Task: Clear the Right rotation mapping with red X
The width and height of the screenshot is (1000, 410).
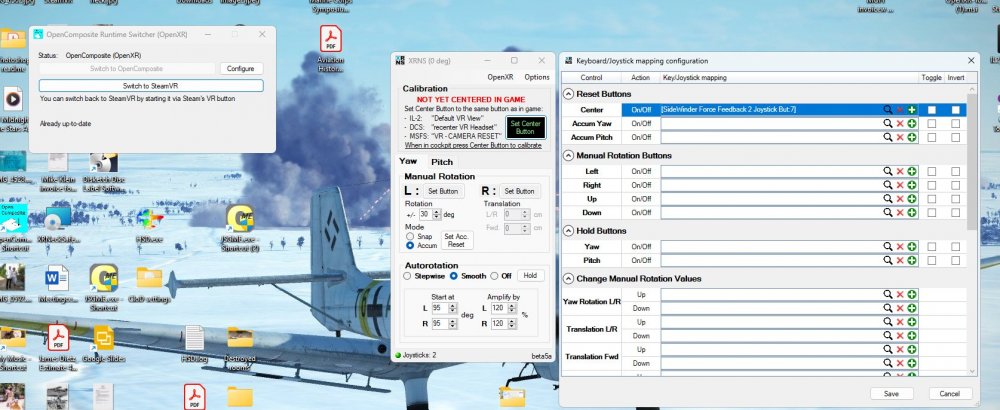Action: click(899, 185)
